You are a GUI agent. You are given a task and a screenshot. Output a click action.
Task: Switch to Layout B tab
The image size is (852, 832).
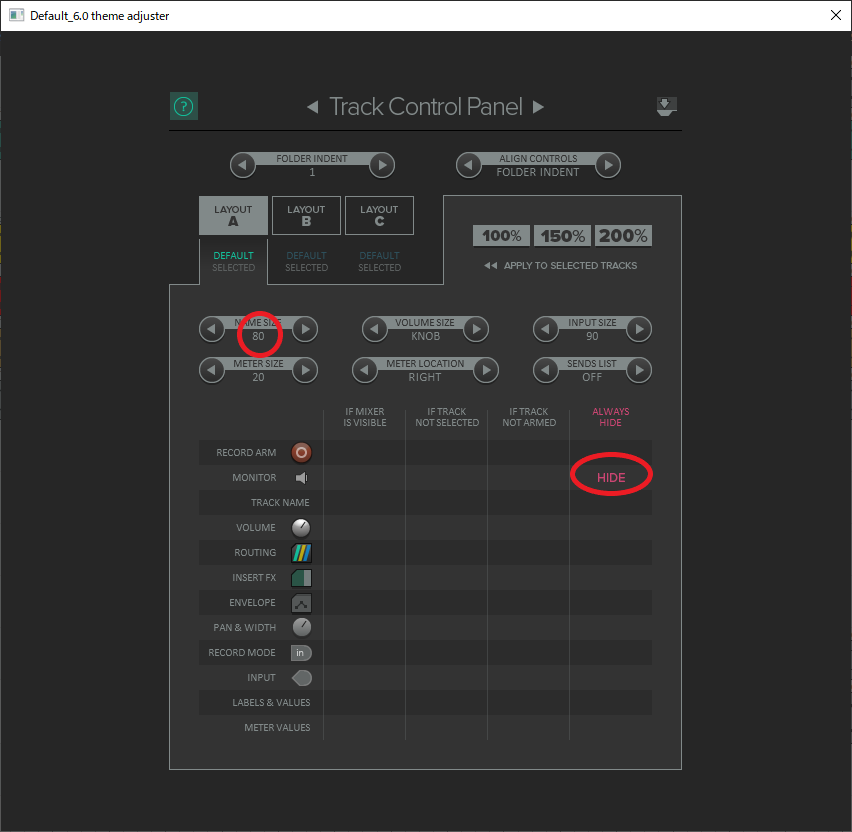(306, 215)
